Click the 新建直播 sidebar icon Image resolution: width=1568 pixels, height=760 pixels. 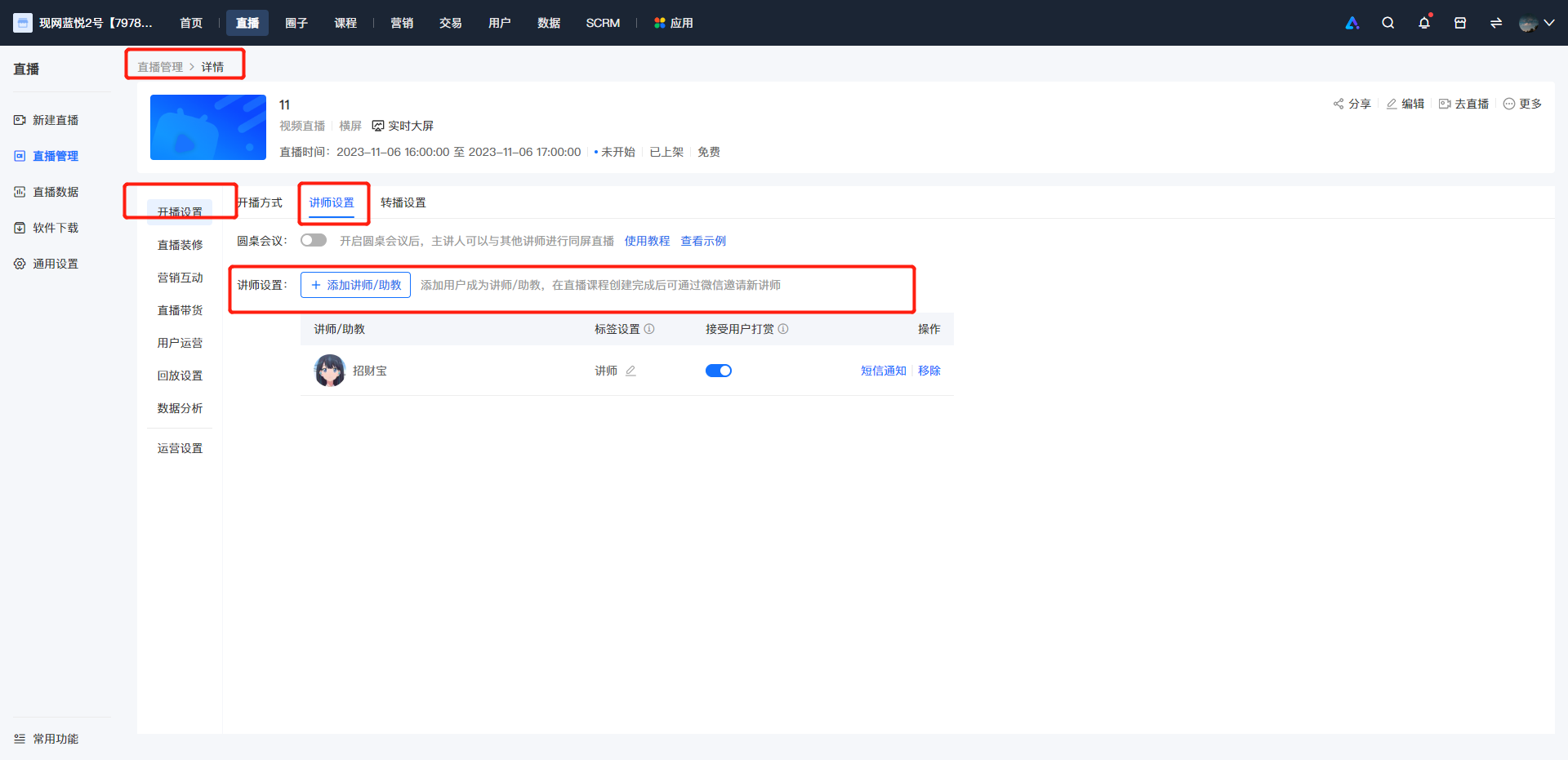(x=20, y=120)
